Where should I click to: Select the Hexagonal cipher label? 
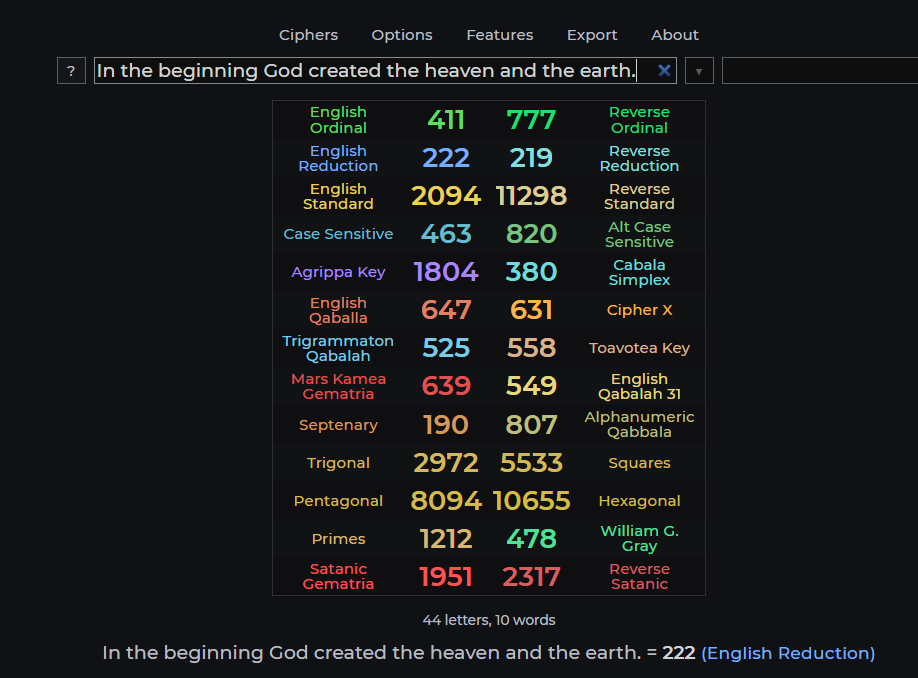[639, 501]
